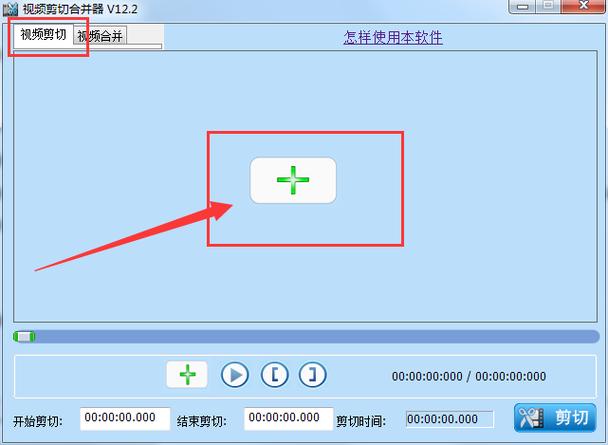
Task: Set cut start with left bracket icon
Action: tap(275, 375)
